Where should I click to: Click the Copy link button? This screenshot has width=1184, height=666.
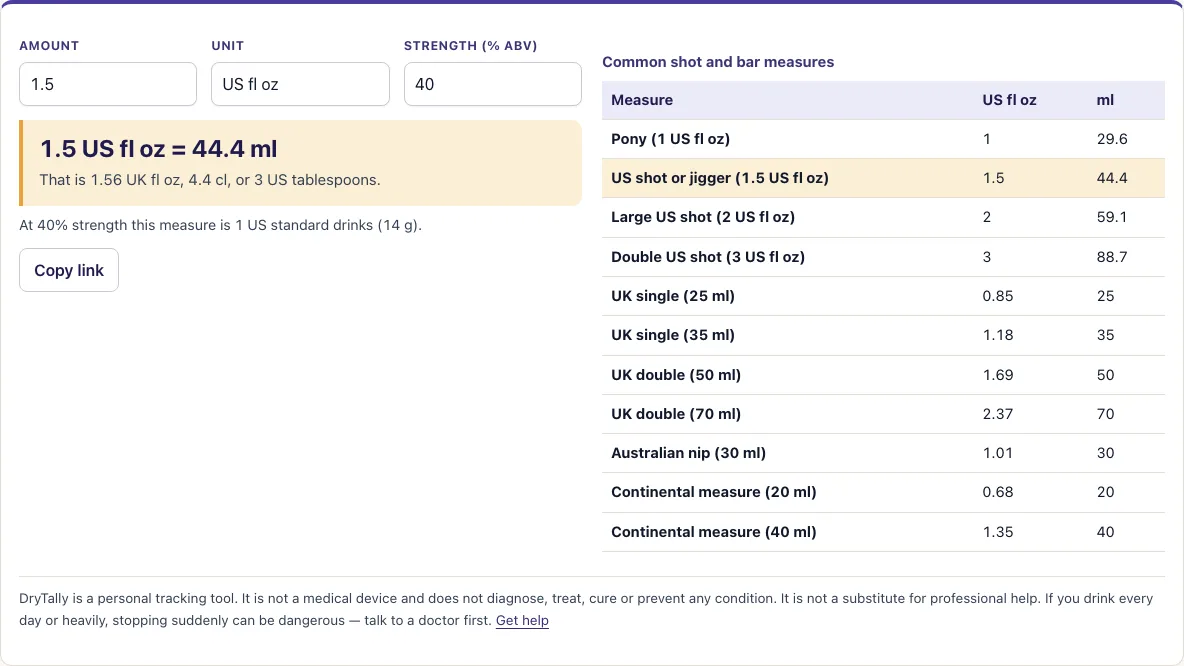point(69,270)
